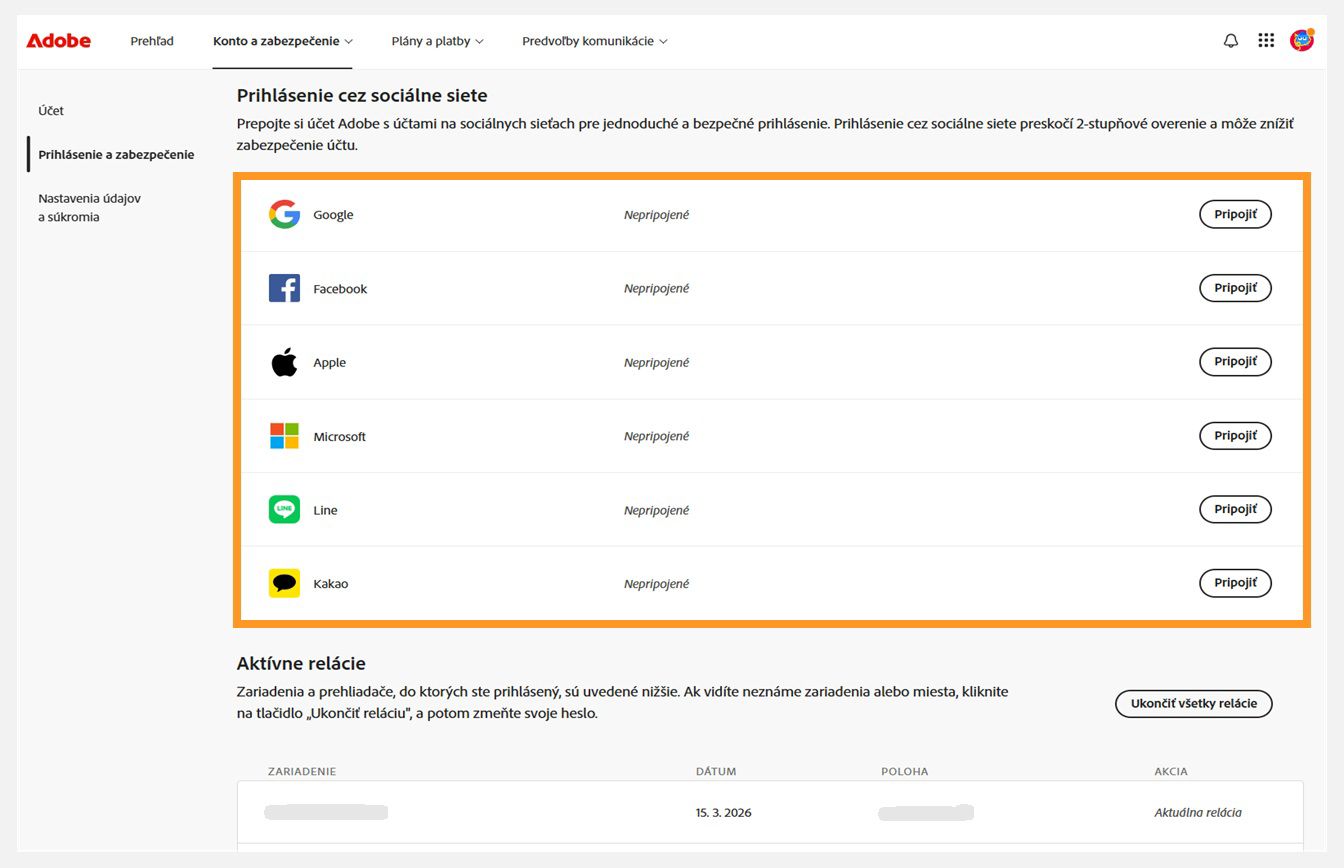Click the Google row label
The height and width of the screenshot is (868, 1344).
[333, 215]
